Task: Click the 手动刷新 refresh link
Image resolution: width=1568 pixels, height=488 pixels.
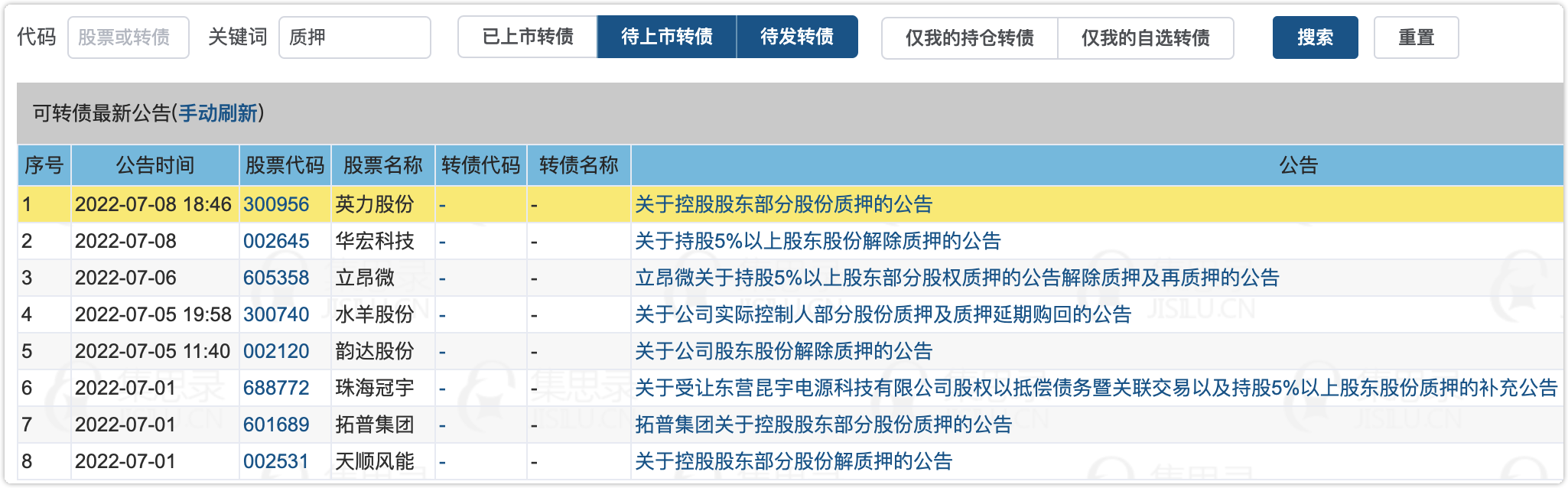Action: (x=218, y=113)
